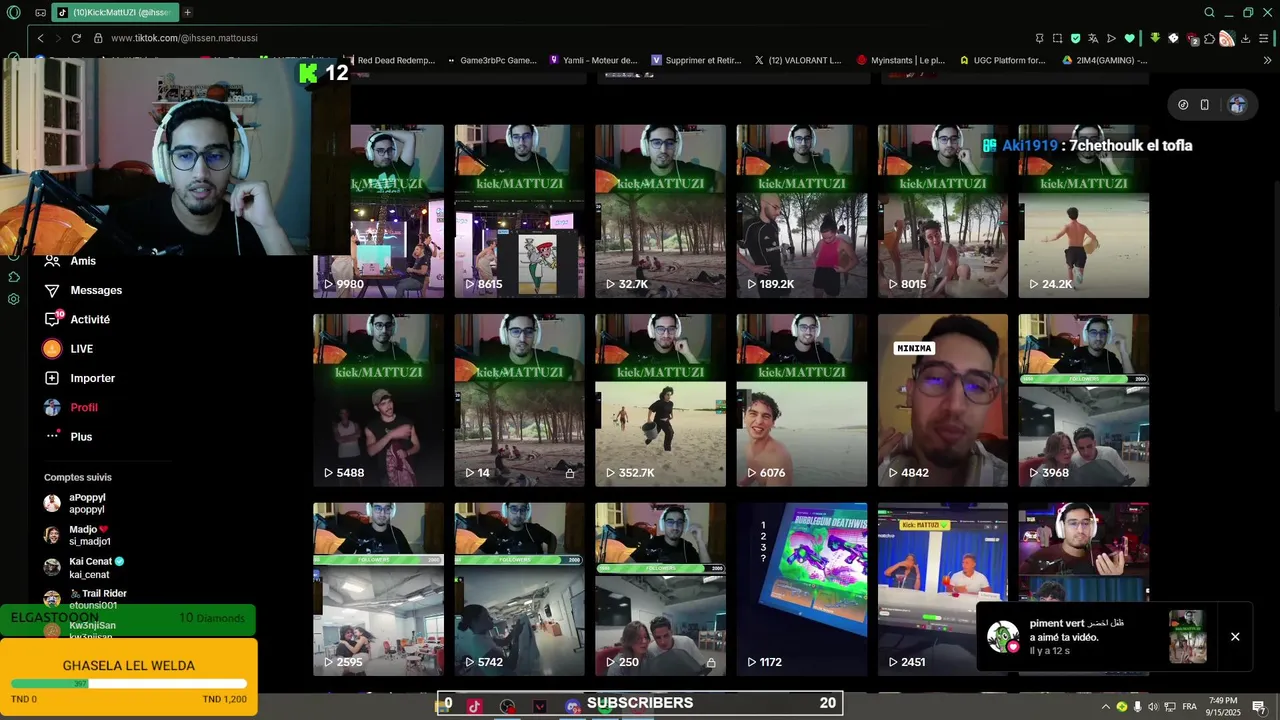1280x720 pixels.
Task: Go back to the previous page
Action: [x=40, y=38]
